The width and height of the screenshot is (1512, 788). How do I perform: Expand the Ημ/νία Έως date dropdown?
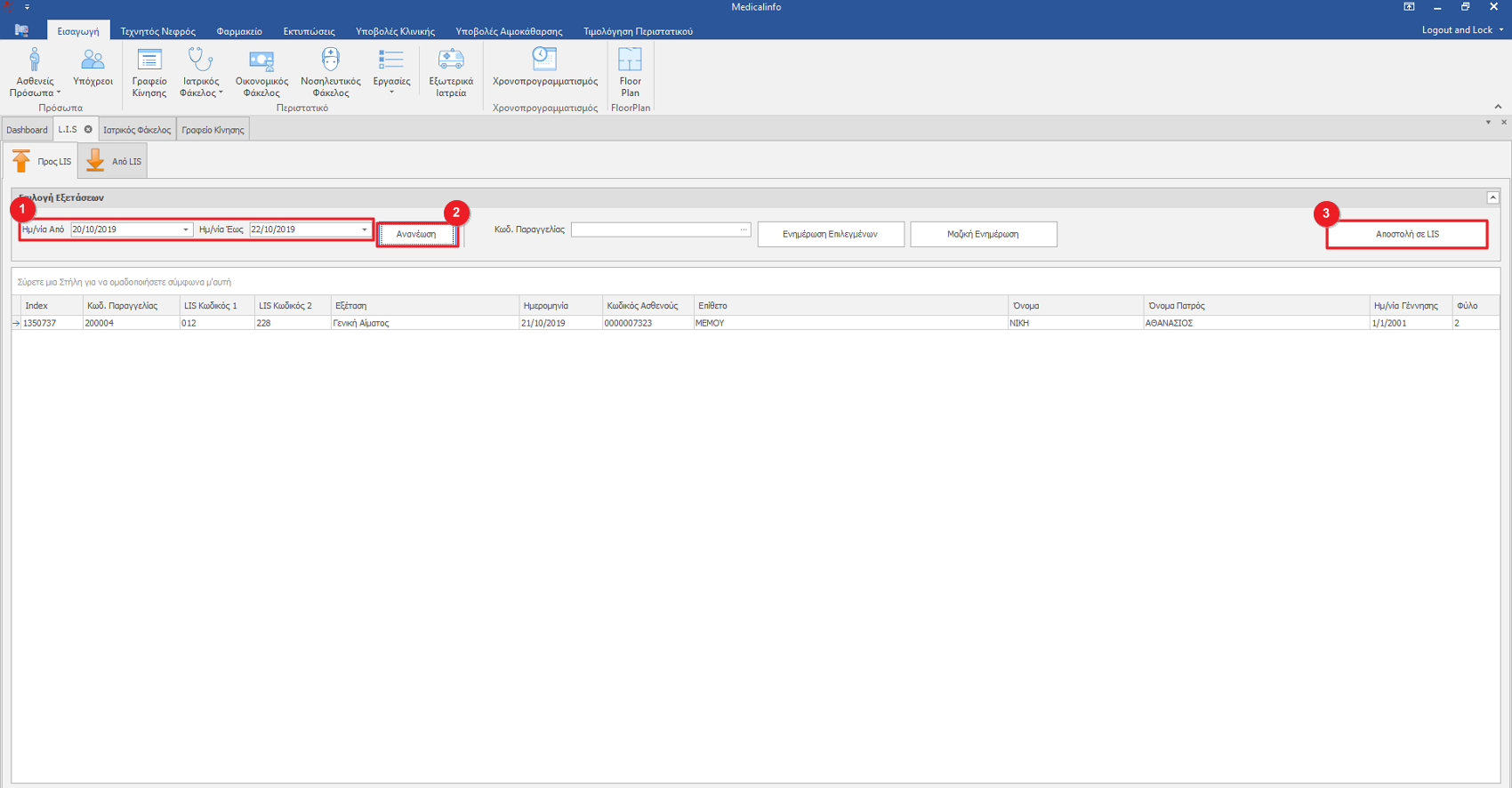tap(365, 230)
